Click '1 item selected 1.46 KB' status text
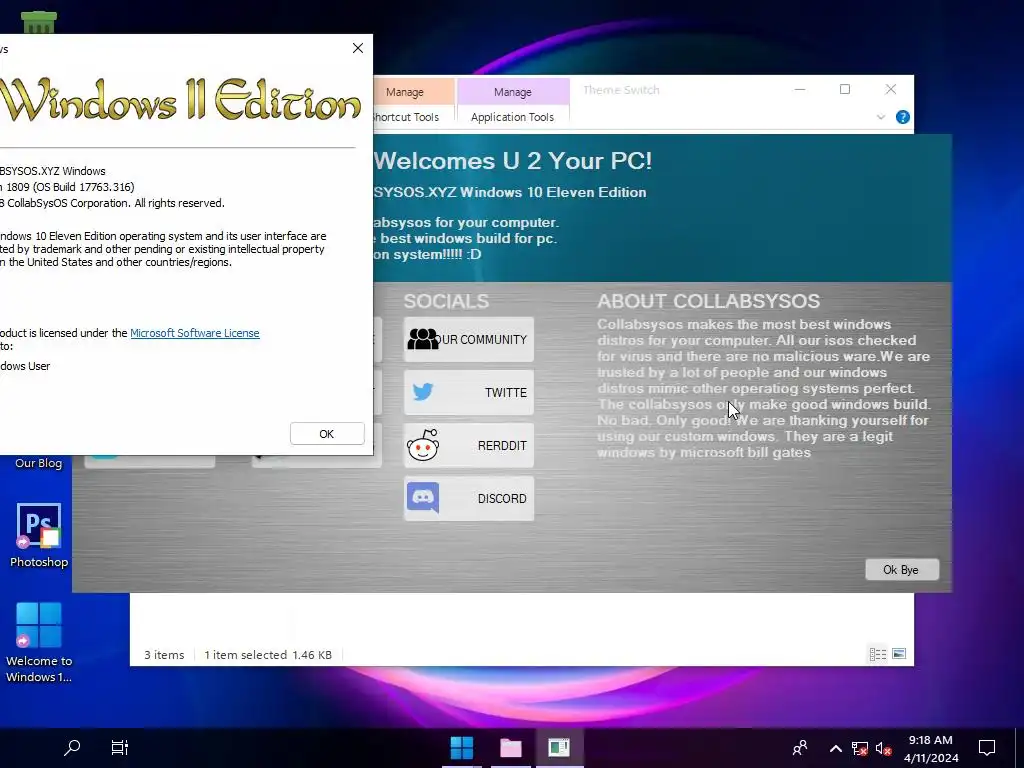The width and height of the screenshot is (1024, 768). 268,655
